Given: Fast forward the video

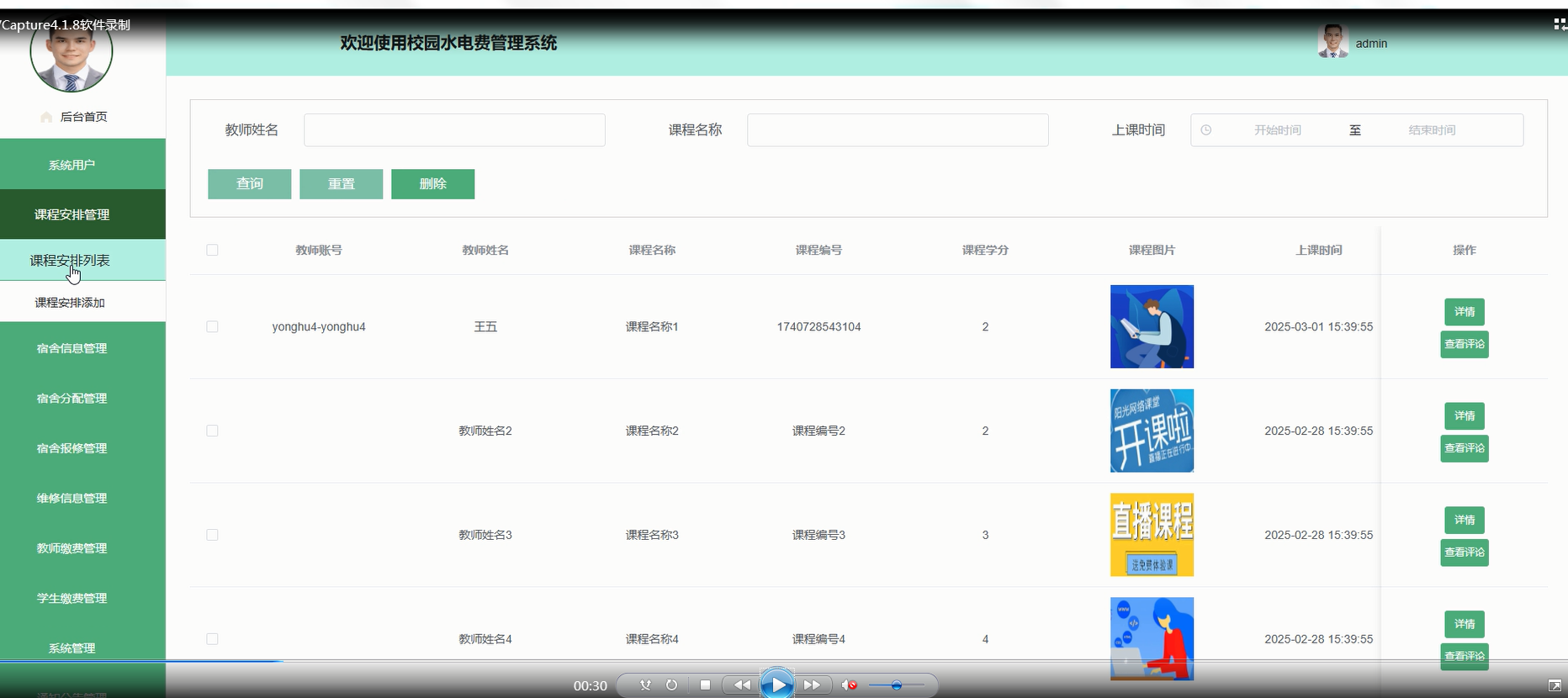Looking at the screenshot, I should pyautogui.click(x=812, y=685).
